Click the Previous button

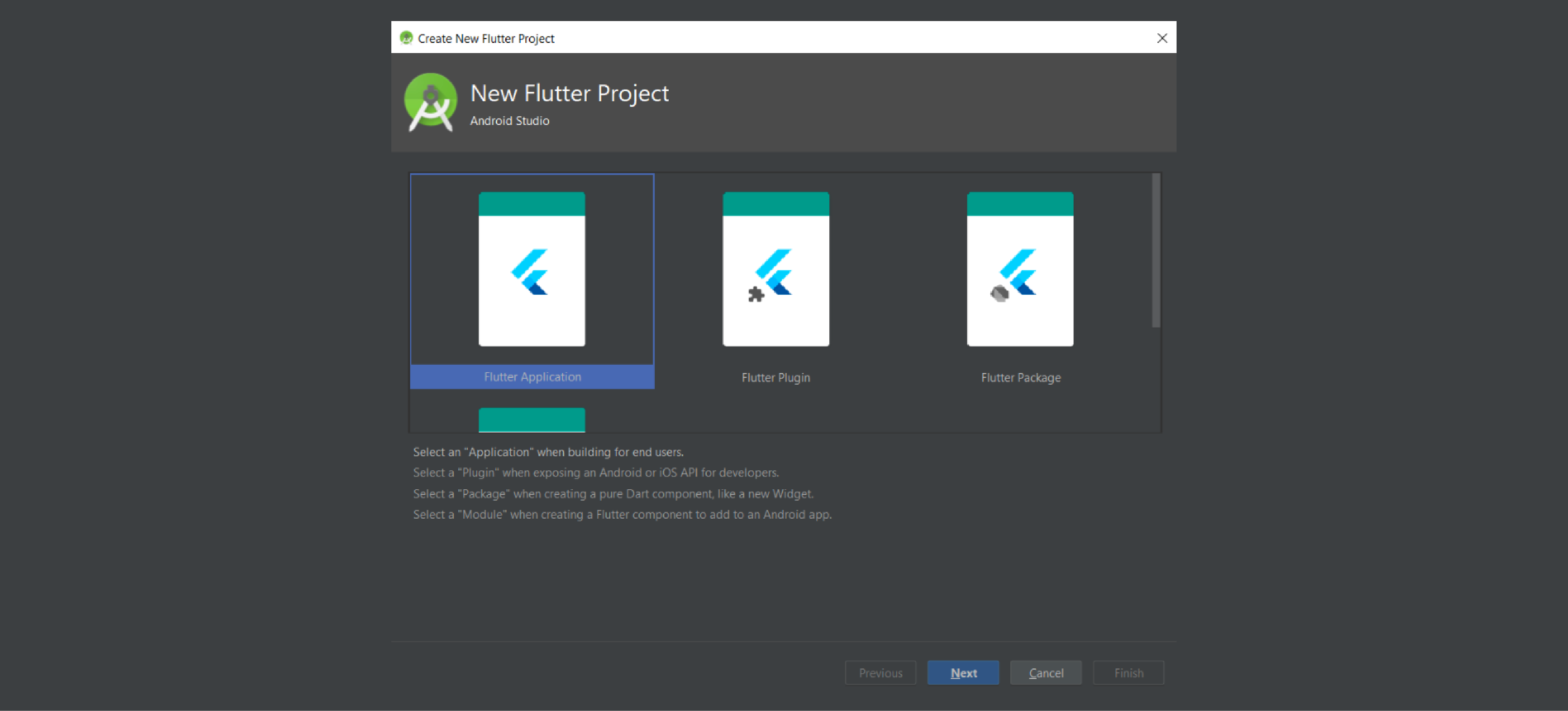880,673
